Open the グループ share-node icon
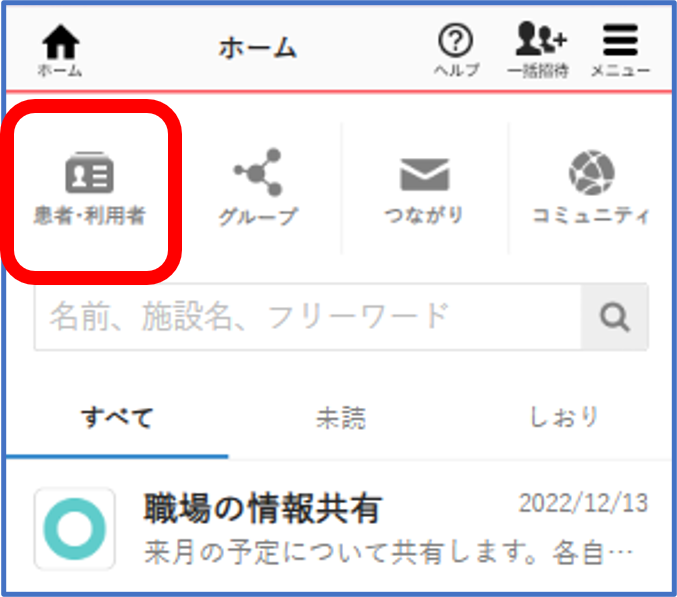The width and height of the screenshot is (677, 597). (x=258, y=172)
